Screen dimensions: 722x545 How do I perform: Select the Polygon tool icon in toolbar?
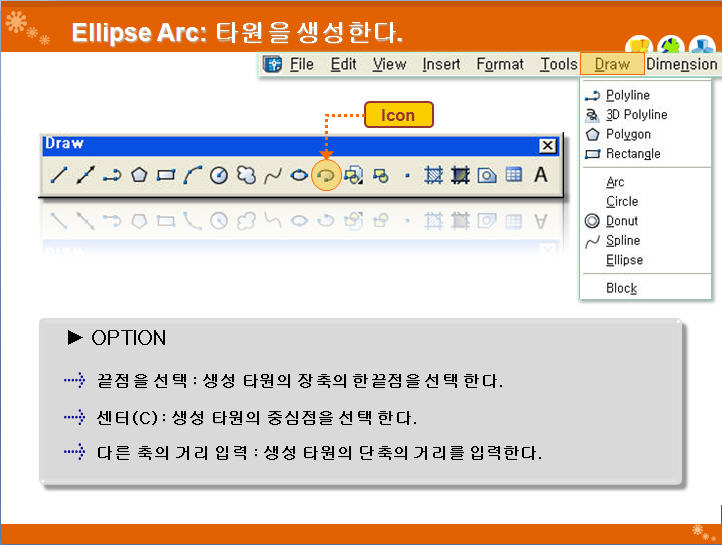click(139, 175)
